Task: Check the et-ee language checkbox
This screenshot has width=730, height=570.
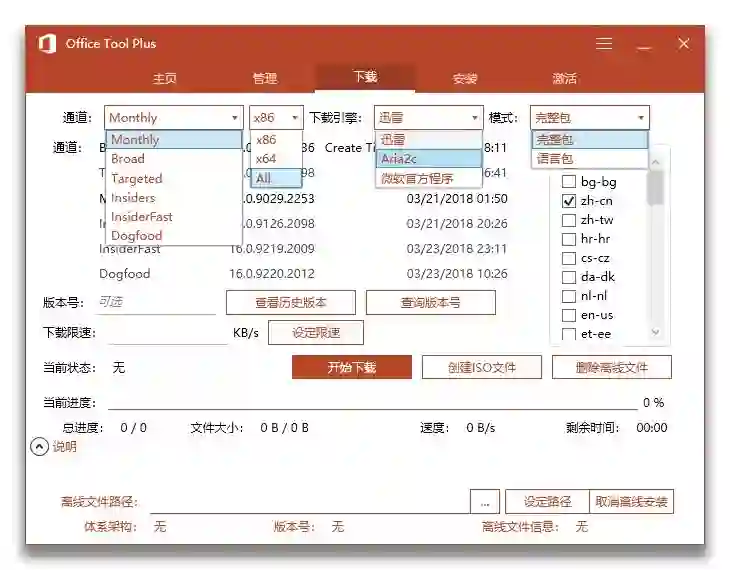Action: pos(569,334)
